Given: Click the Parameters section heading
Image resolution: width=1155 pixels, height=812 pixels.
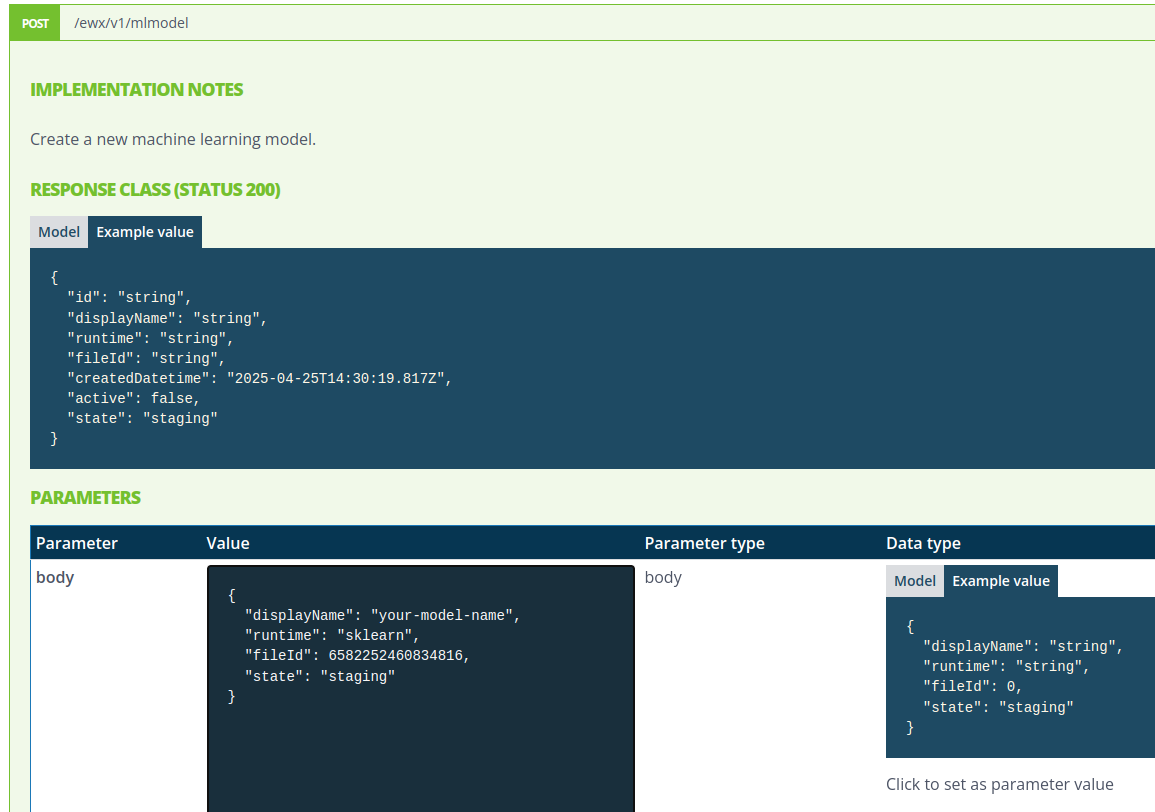Looking at the screenshot, I should click(85, 498).
